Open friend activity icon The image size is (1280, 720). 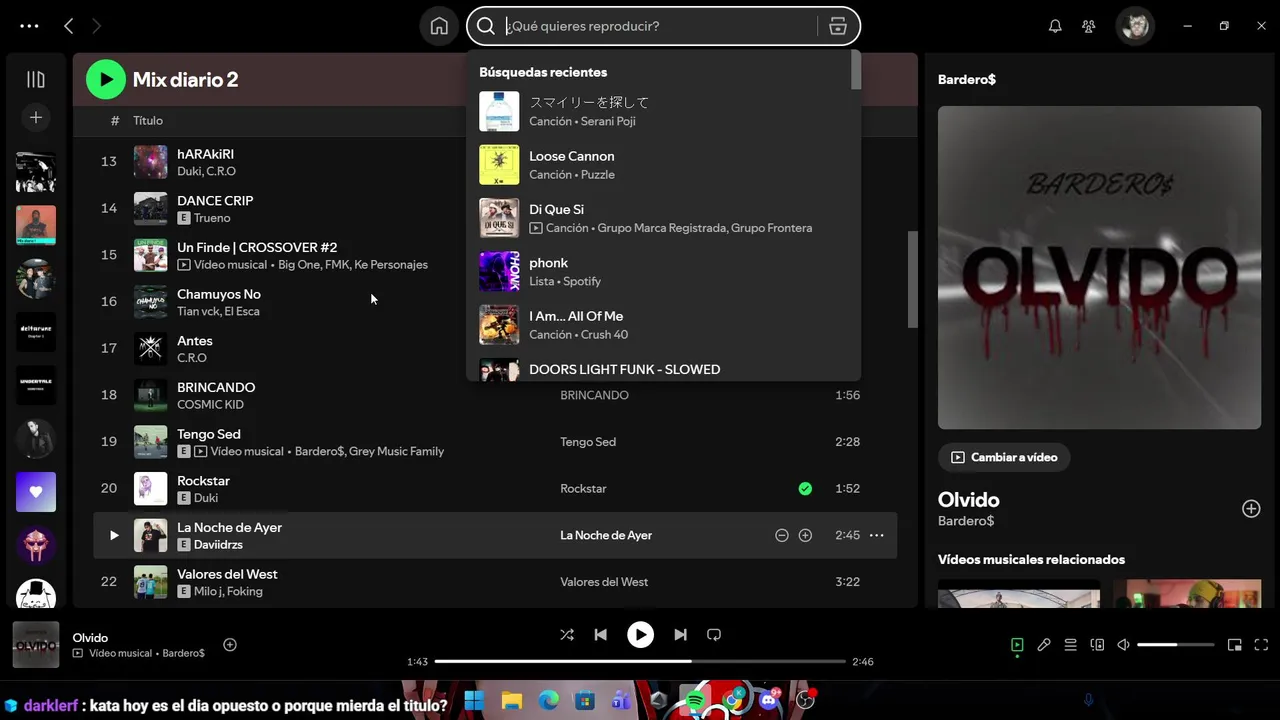[1089, 26]
